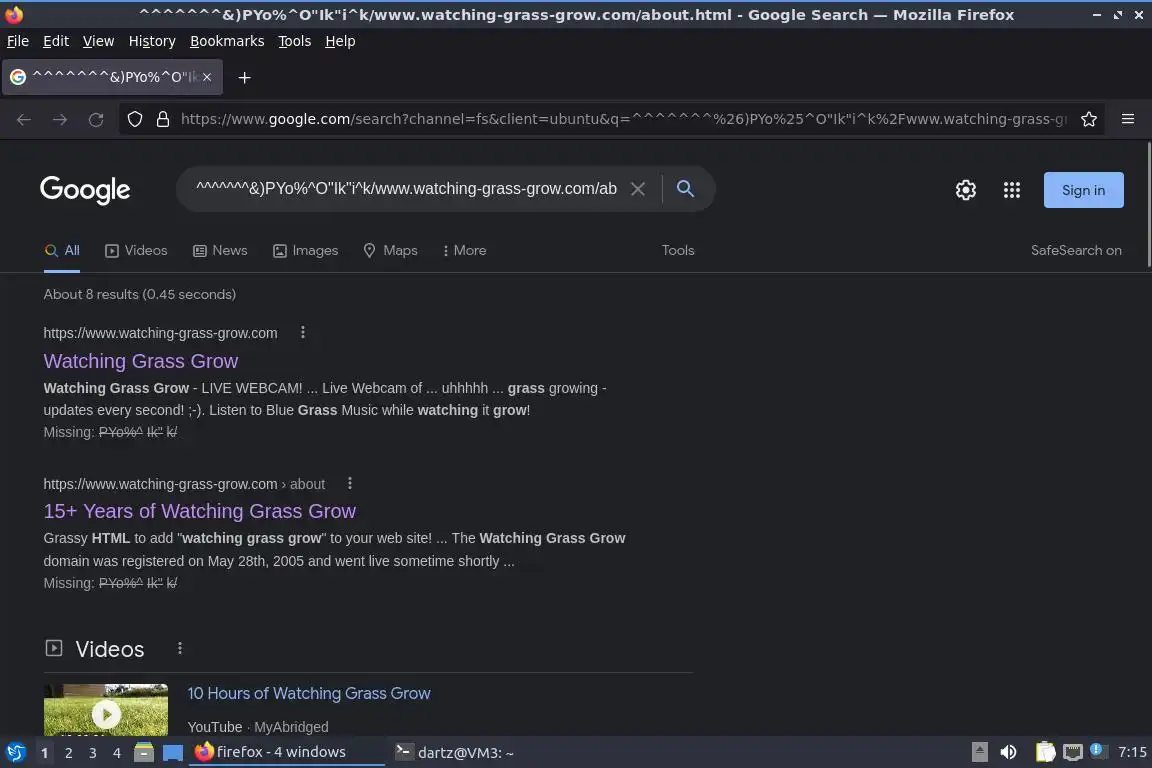
Task: Open the clipboard manager tray icon
Action: [x=1045, y=752]
